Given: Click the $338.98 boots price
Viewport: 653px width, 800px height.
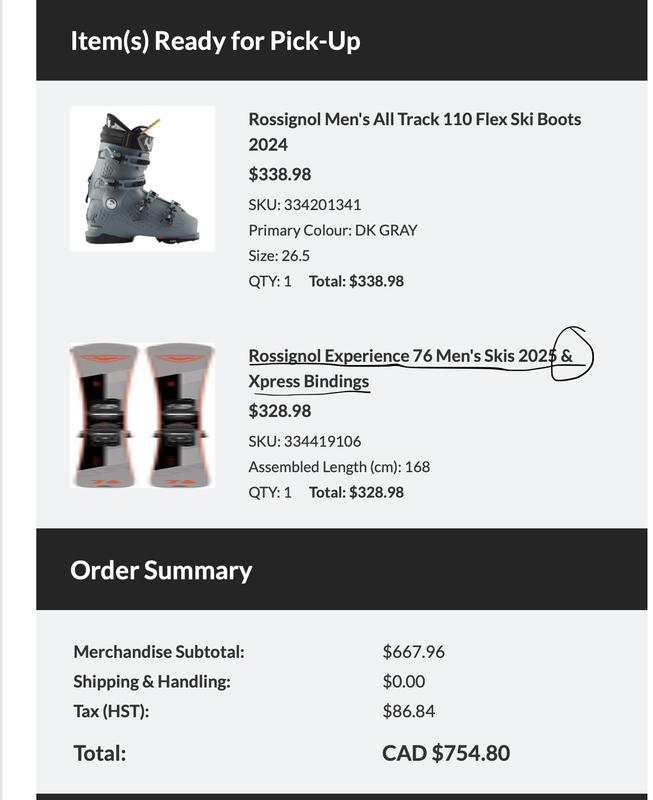Looking at the screenshot, I should coord(280,174).
